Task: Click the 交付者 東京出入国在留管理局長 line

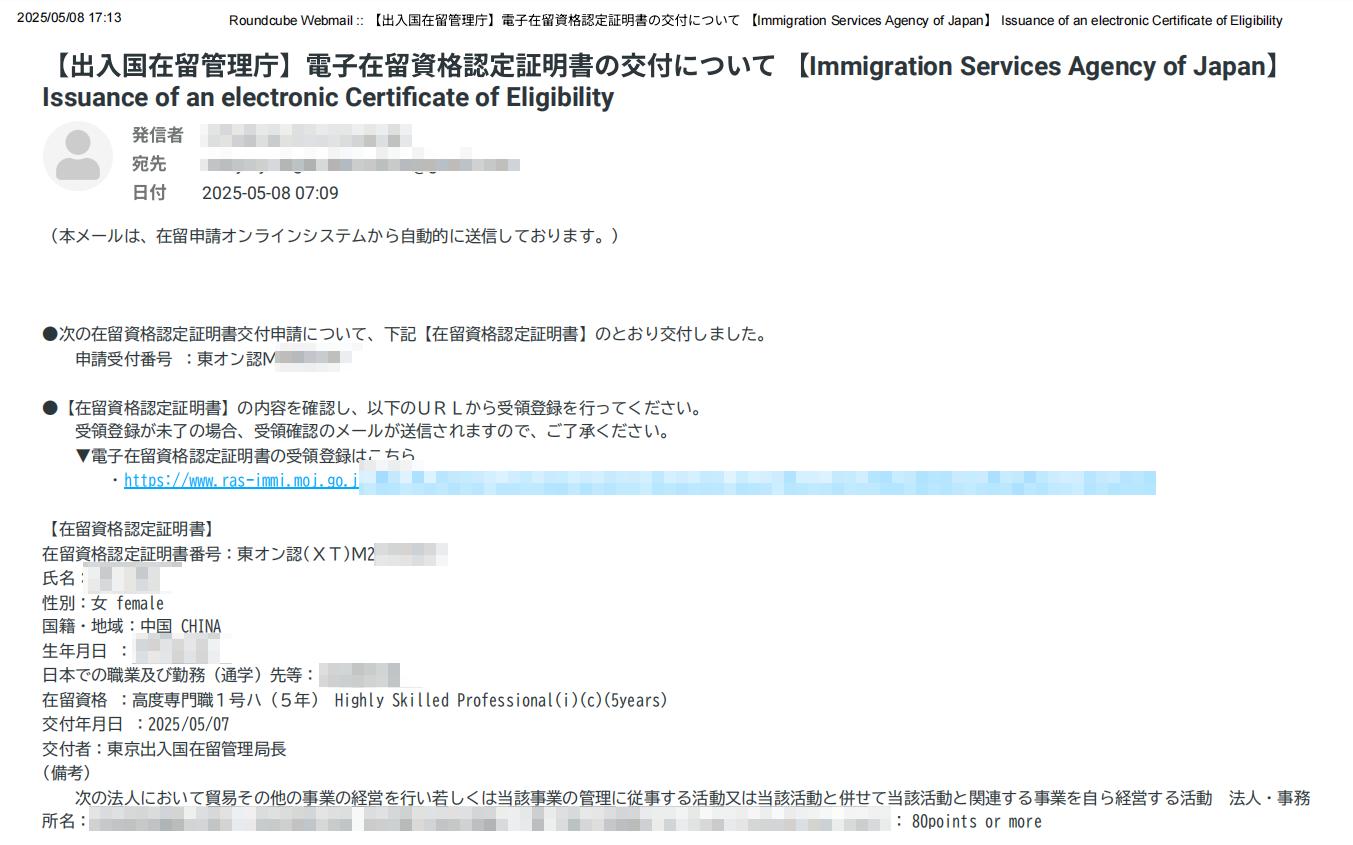Action: pyautogui.click(x=164, y=749)
